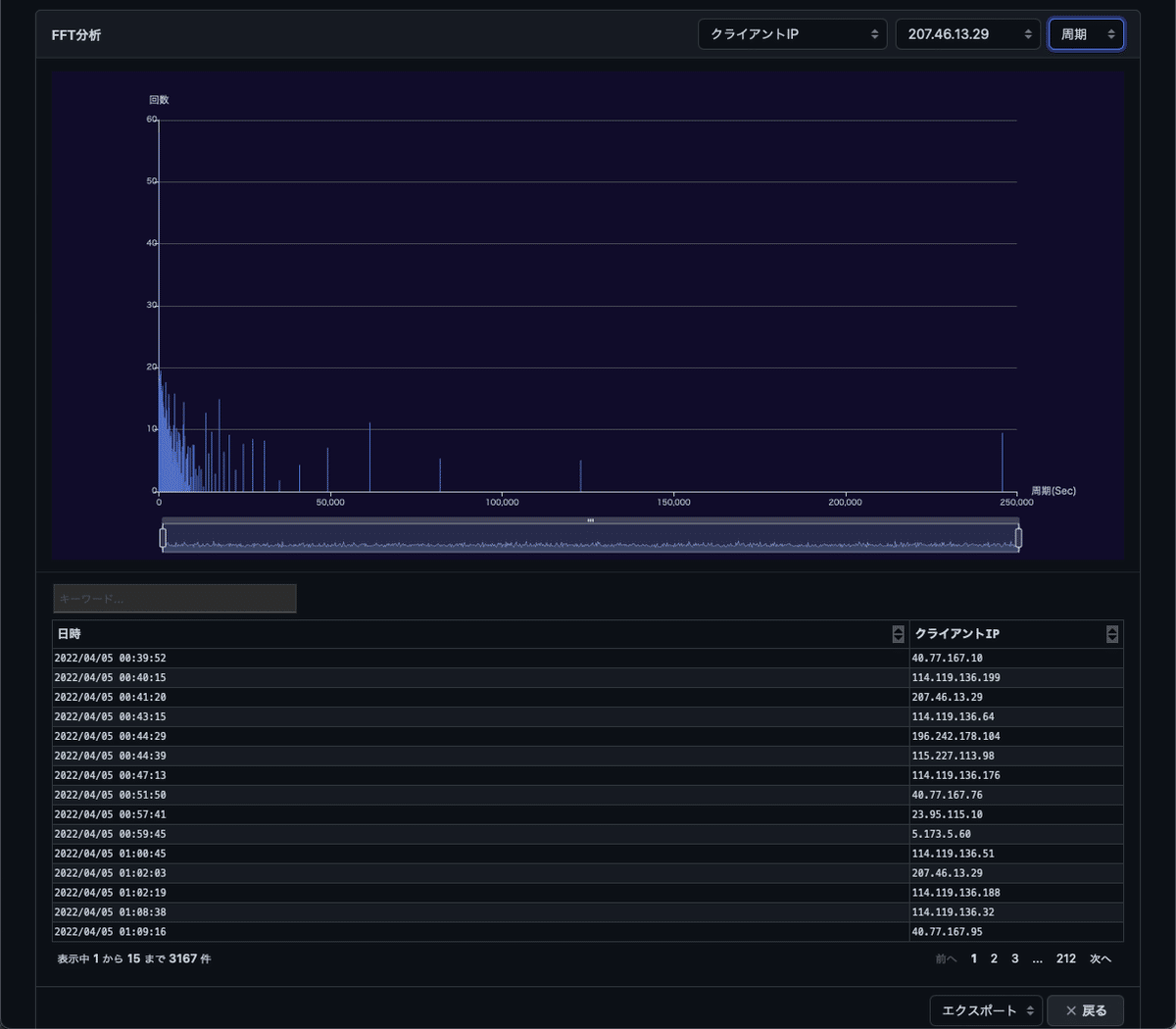This screenshot has height=1029, width=1176.
Task: Click the クライアントIP column header text
Action: (x=956, y=634)
